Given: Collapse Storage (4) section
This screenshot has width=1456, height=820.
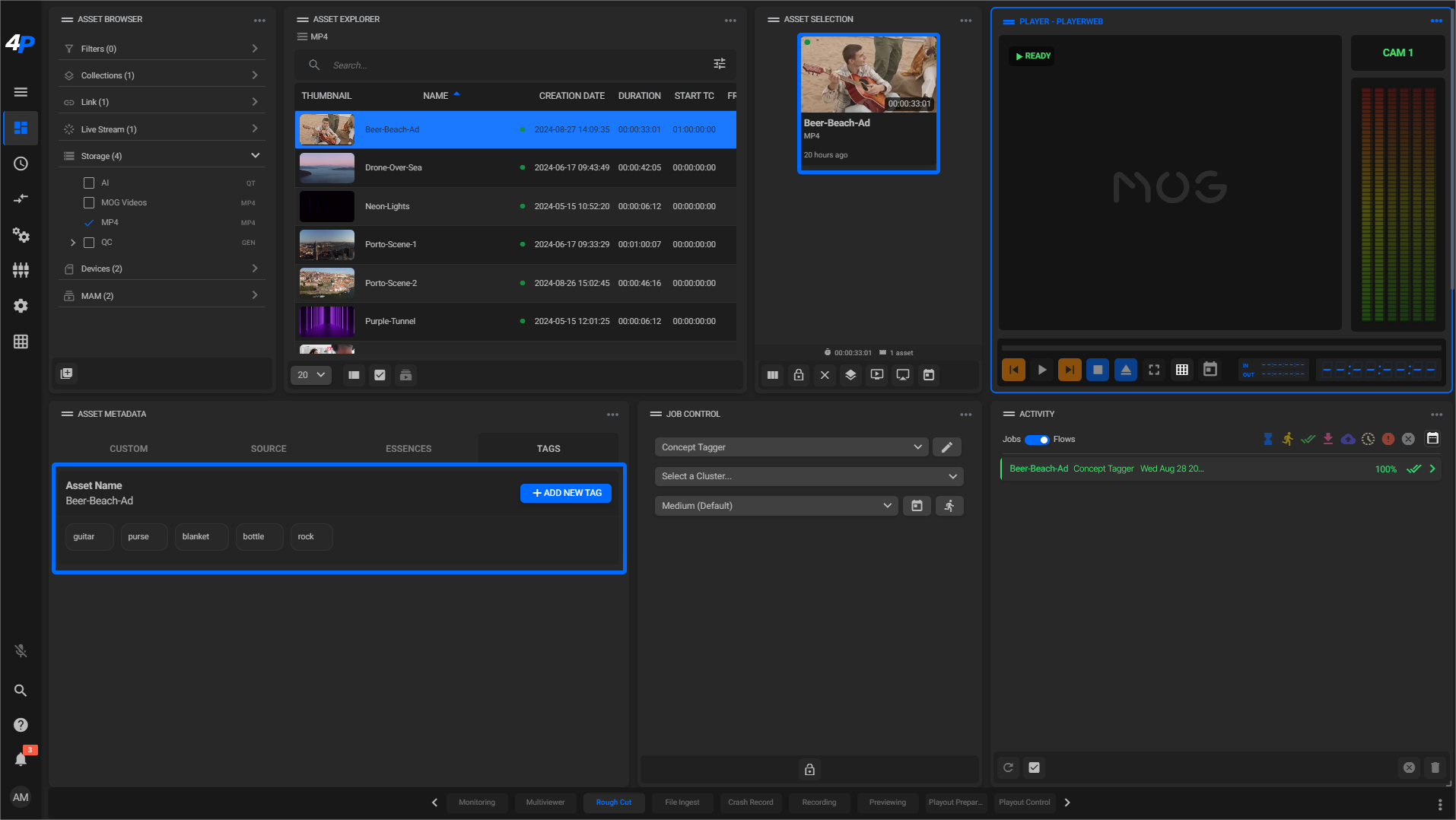Looking at the screenshot, I should (x=162, y=156).
